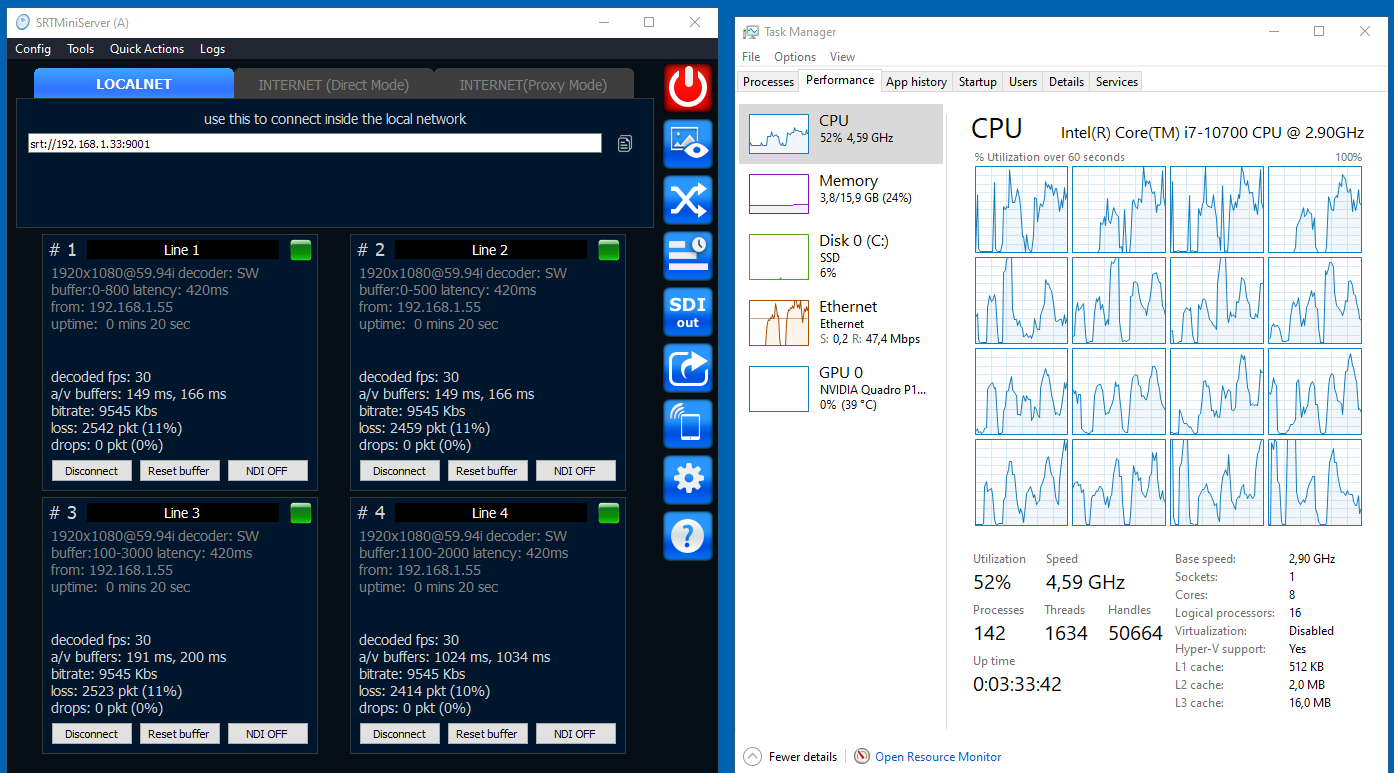The image size is (1394, 773).
Task: Toggle NDI OFF for stream #4
Action: (x=576, y=734)
